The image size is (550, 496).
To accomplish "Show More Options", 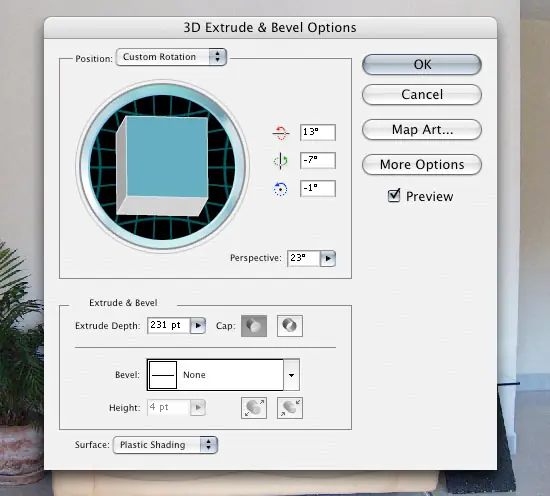I will pyautogui.click(x=422, y=165).
